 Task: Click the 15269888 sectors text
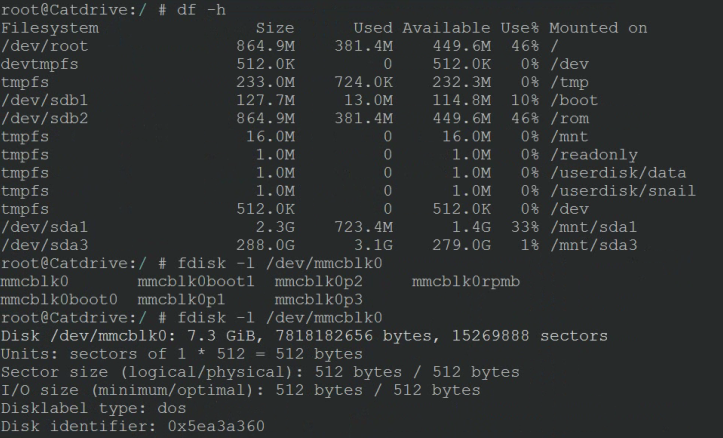(529, 336)
